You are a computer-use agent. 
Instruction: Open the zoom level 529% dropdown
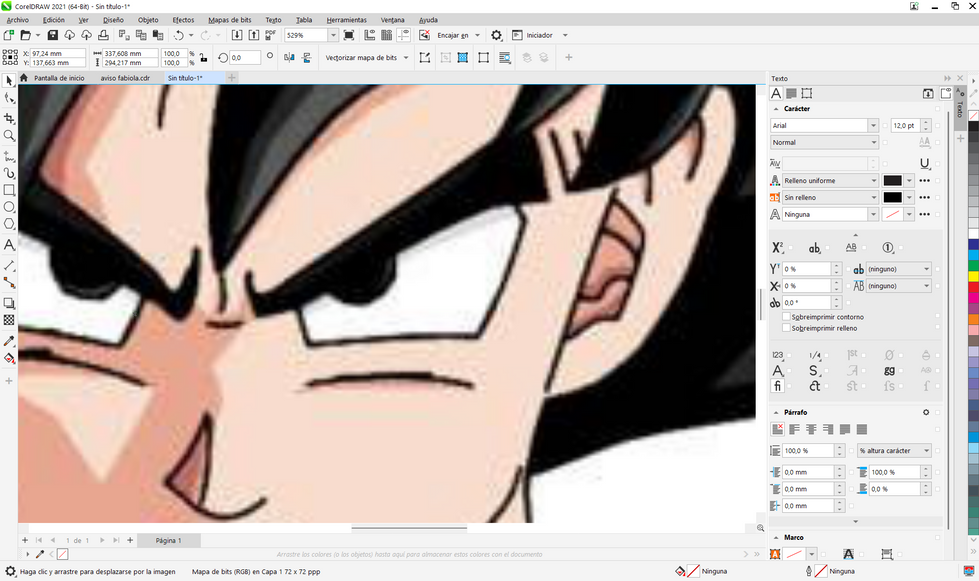click(x=333, y=36)
